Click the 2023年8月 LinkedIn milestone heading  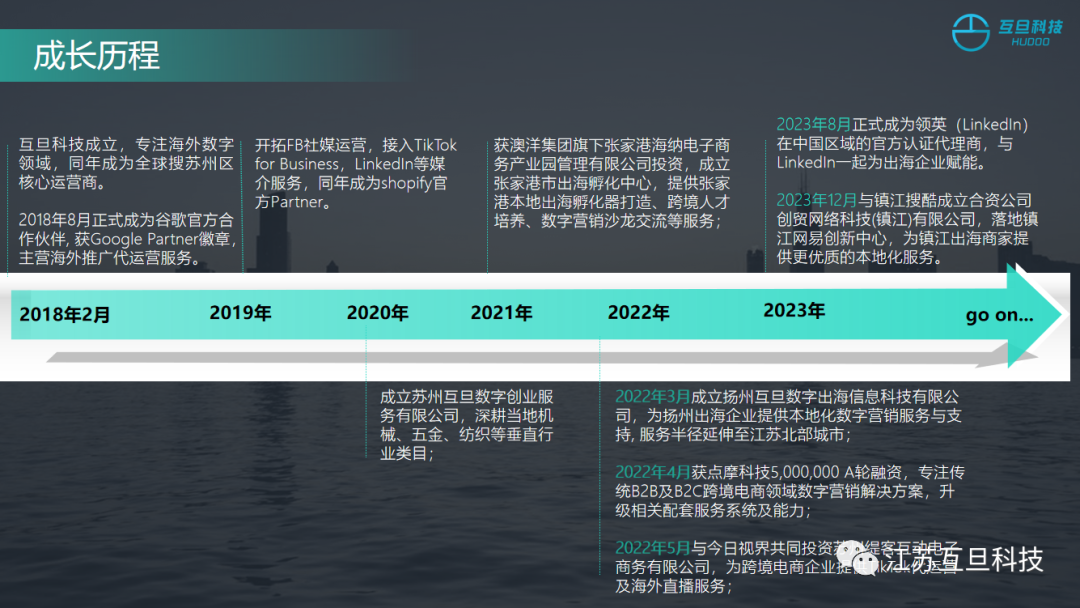point(814,125)
